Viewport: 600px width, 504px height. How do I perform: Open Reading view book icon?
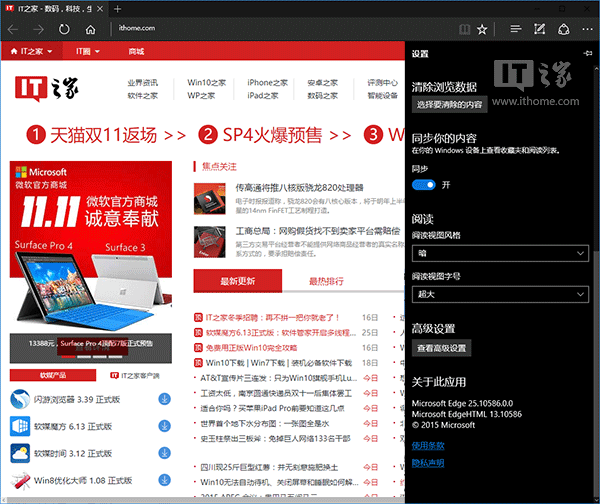pos(464,29)
